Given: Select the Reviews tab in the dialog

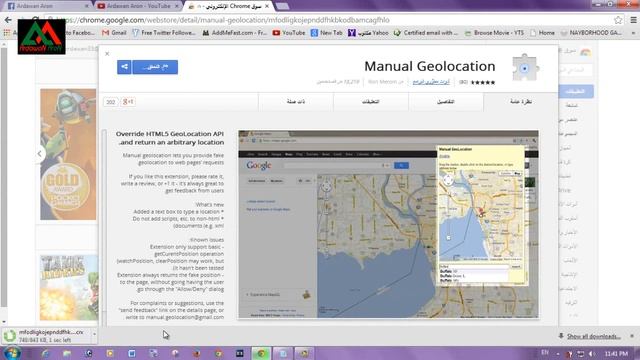Looking at the screenshot, I should coord(371,102).
